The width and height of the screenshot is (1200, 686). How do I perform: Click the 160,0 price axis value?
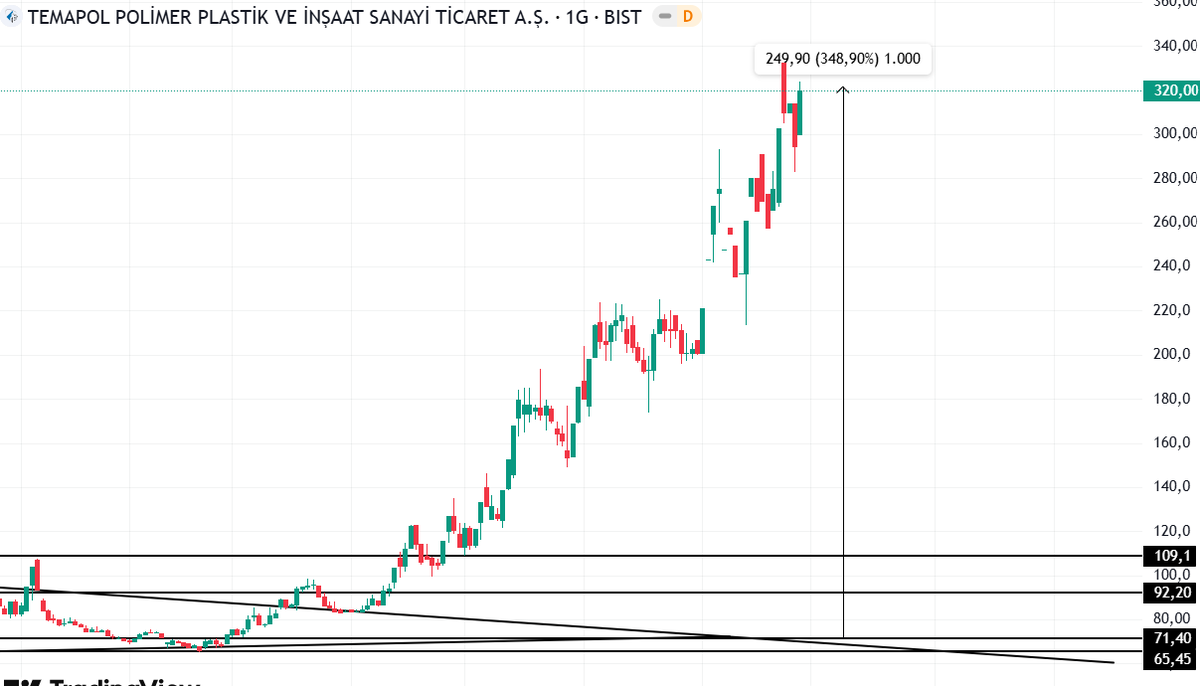point(1172,442)
